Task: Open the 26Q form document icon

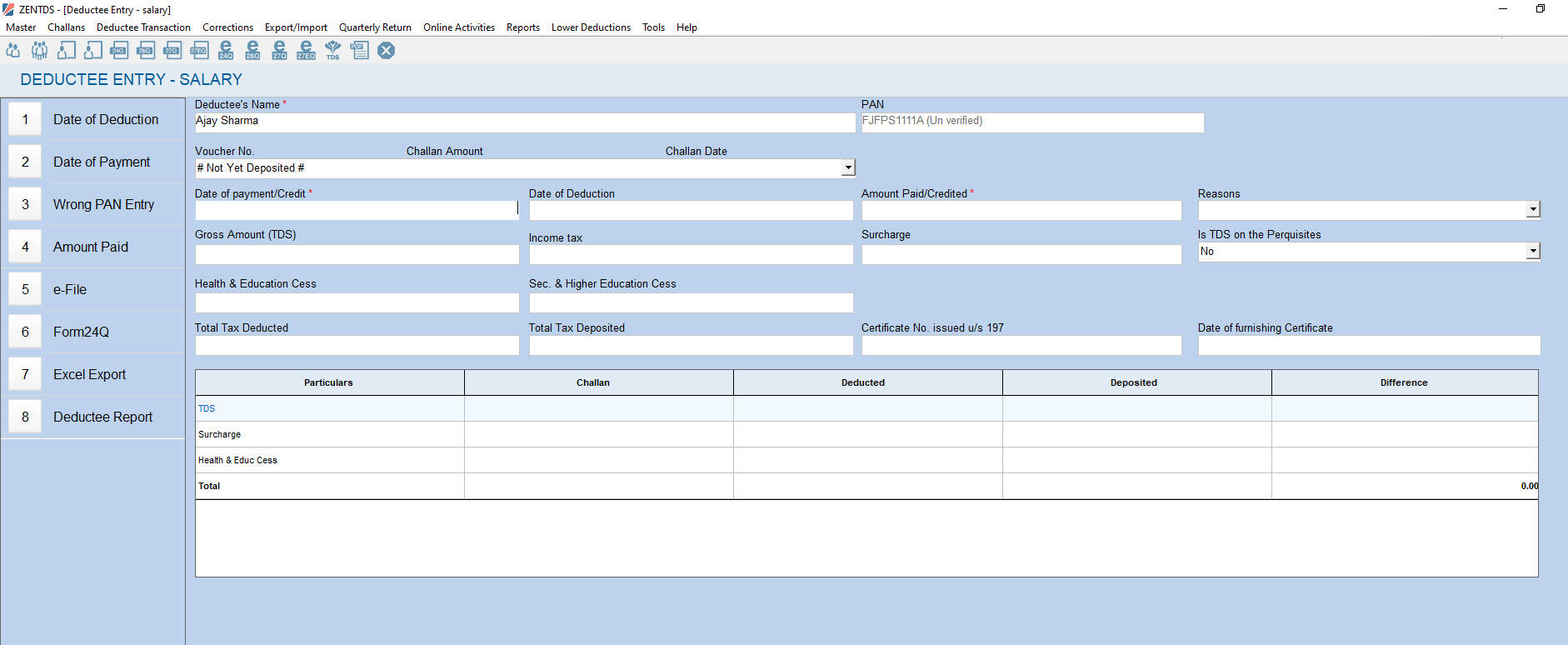Action: [x=146, y=51]
